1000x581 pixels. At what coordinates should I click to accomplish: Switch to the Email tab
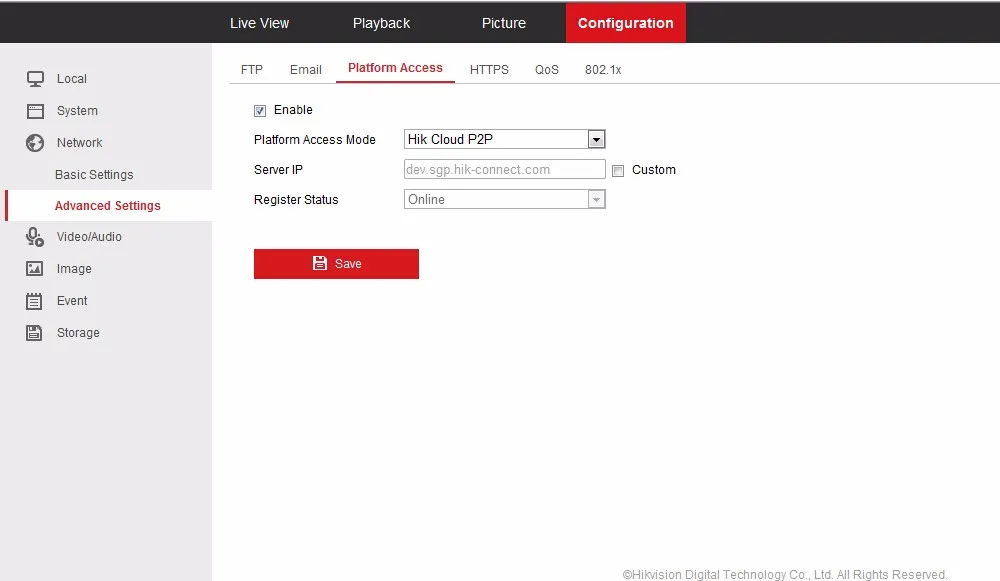point(305,70)
